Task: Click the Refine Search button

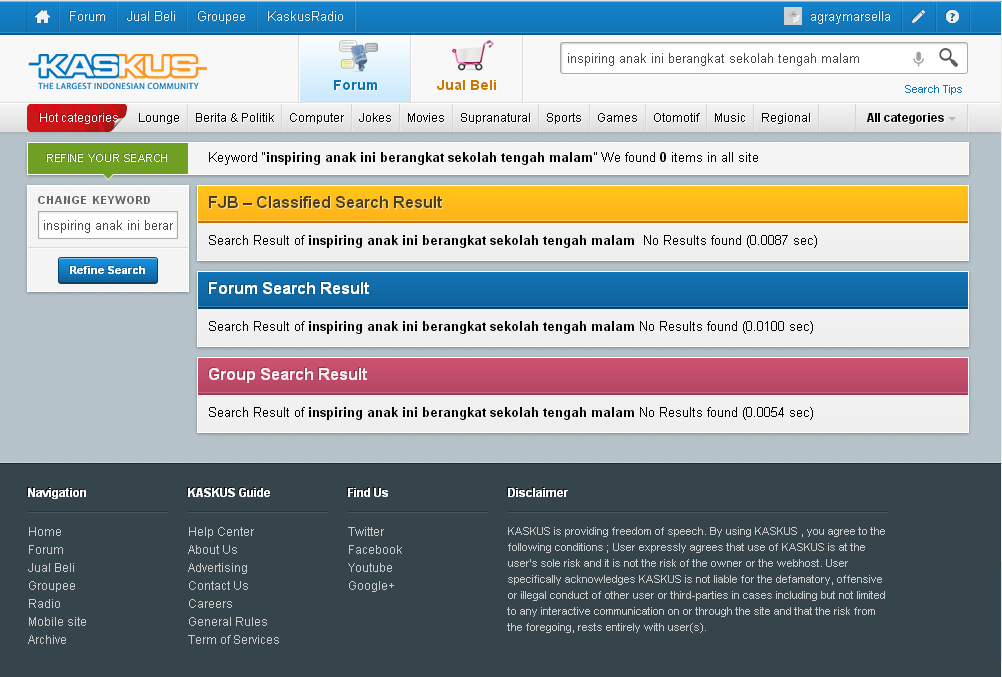Action: pos(107,270)
